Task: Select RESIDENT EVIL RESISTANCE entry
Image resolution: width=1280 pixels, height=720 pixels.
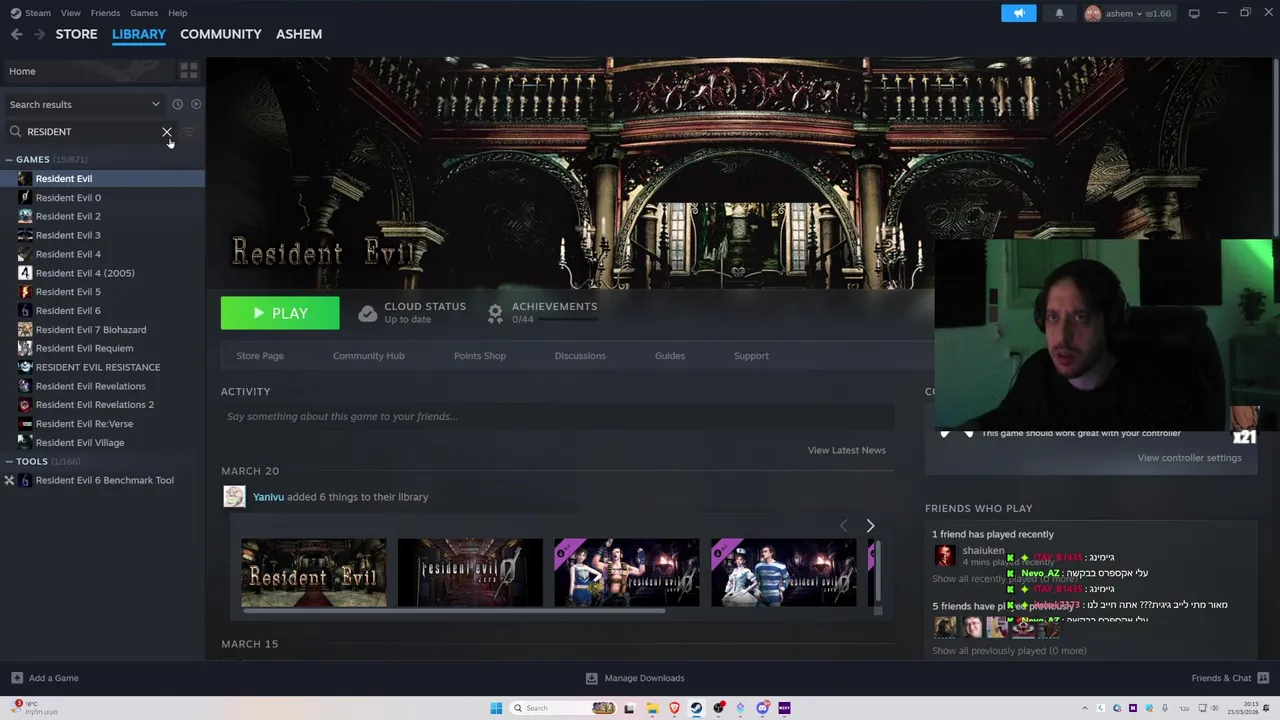Action: click(98, 367)
